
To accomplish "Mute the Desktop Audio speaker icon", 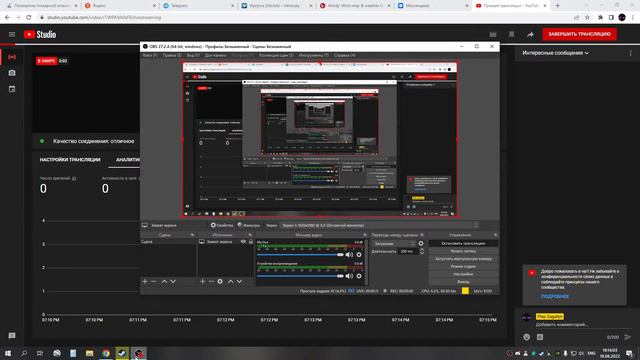I will 349,276.
